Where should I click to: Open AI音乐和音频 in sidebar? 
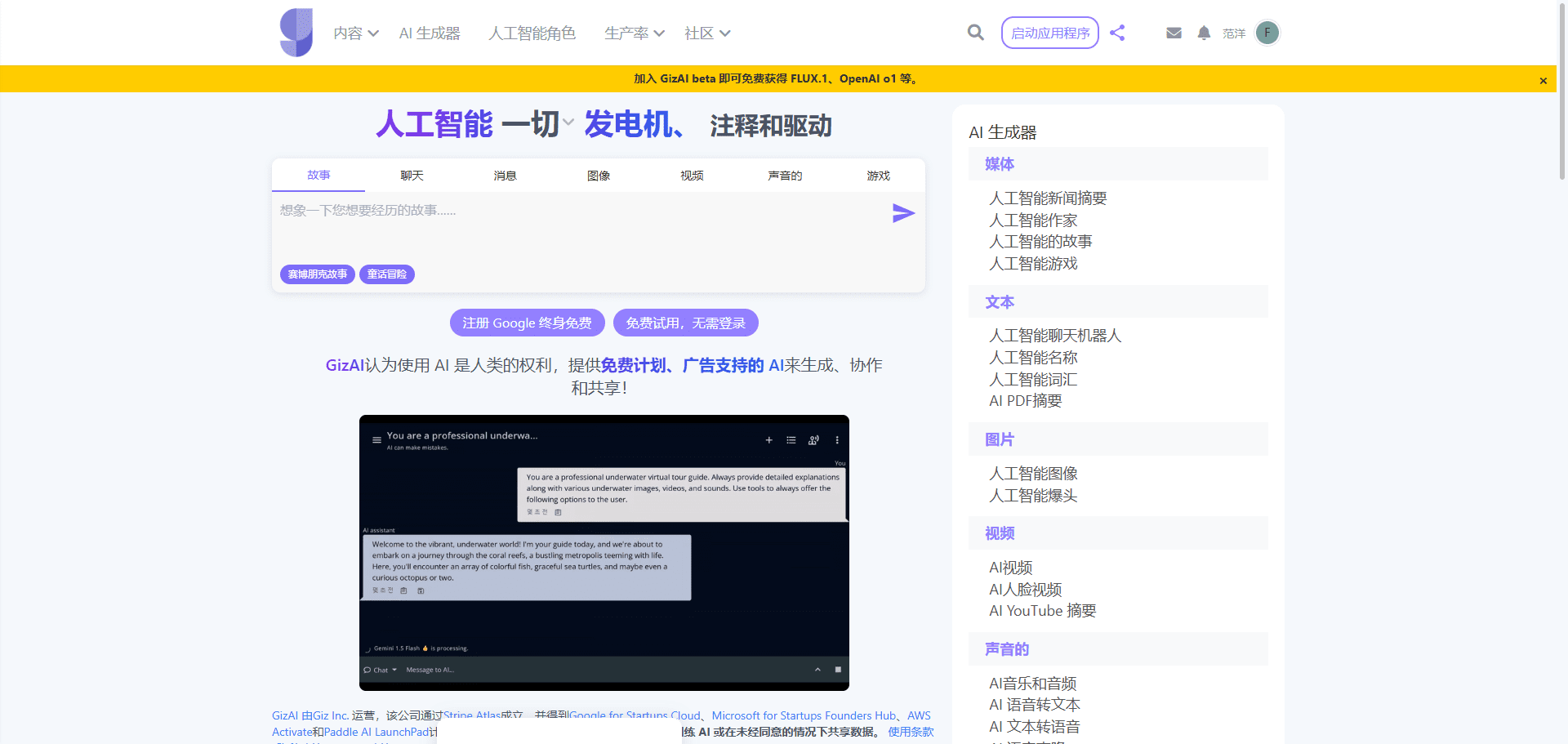[x=1033, y=684]
